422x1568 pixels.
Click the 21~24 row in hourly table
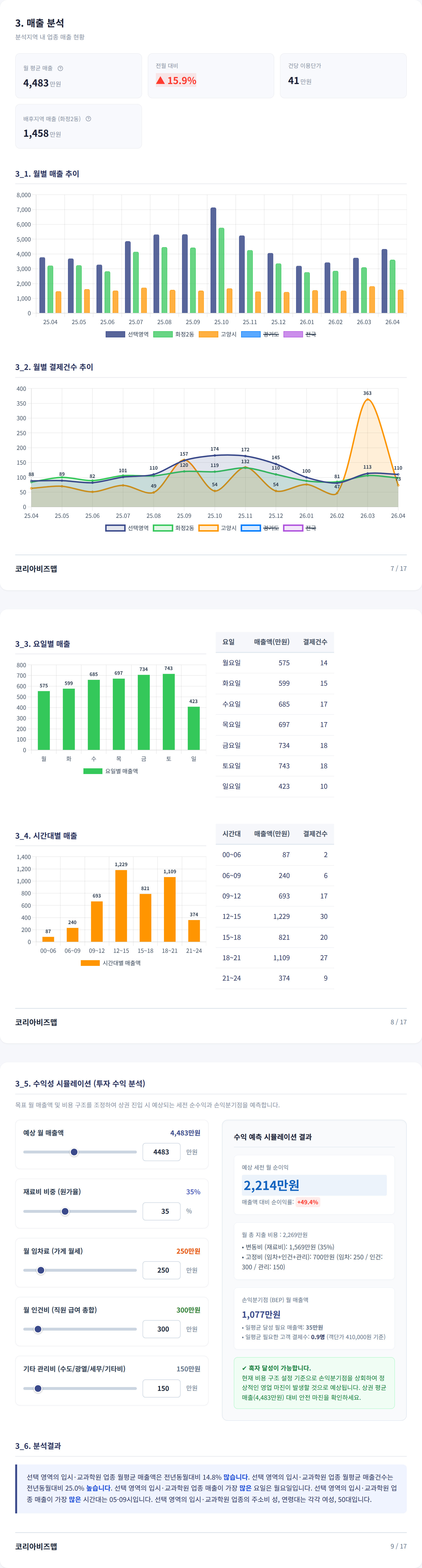[275, 978]
